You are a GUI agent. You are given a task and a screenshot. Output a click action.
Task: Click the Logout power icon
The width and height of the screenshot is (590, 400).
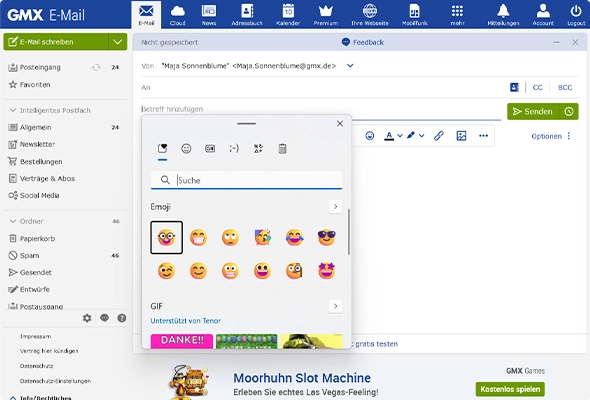coord(576,15)
